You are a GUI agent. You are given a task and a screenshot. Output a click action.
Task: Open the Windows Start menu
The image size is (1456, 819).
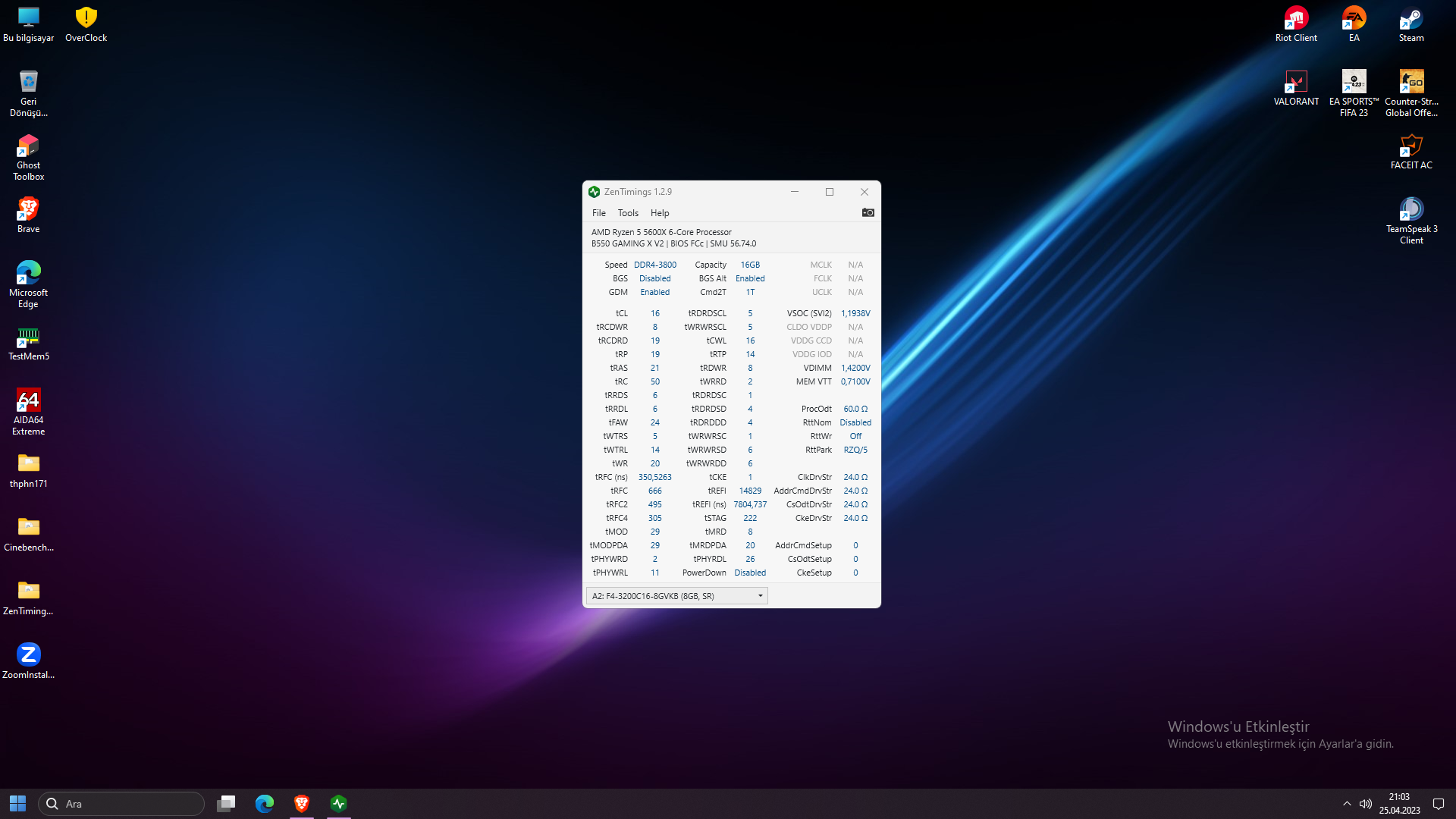[17, 803]
